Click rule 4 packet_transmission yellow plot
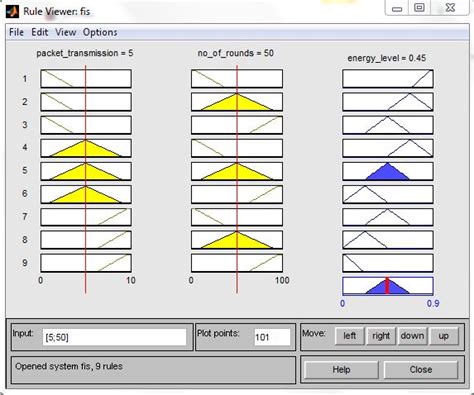The width and height of the screenshot is (474, 395). pos(86,148)
